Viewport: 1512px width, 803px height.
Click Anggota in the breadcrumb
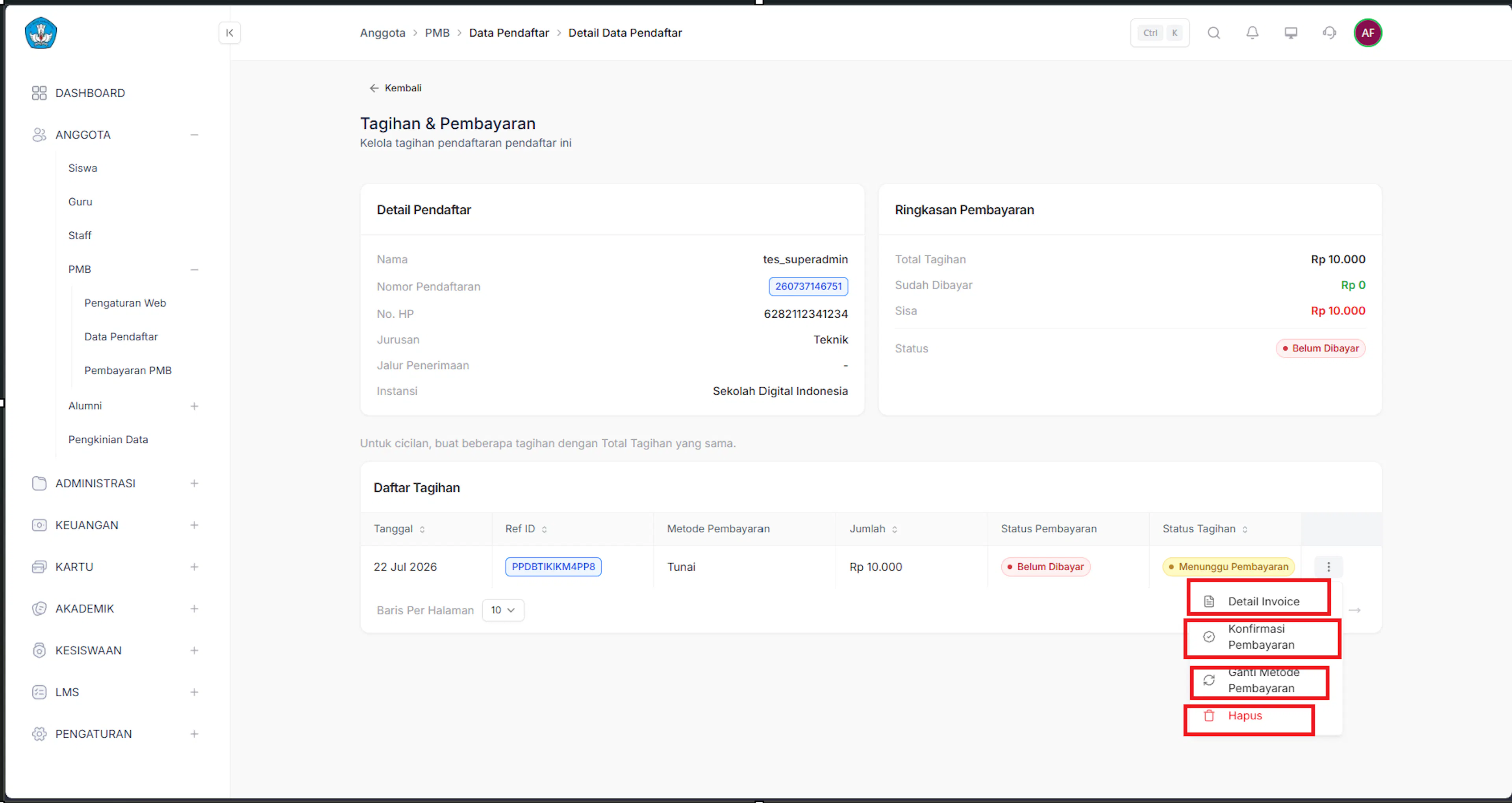(383, 33)
